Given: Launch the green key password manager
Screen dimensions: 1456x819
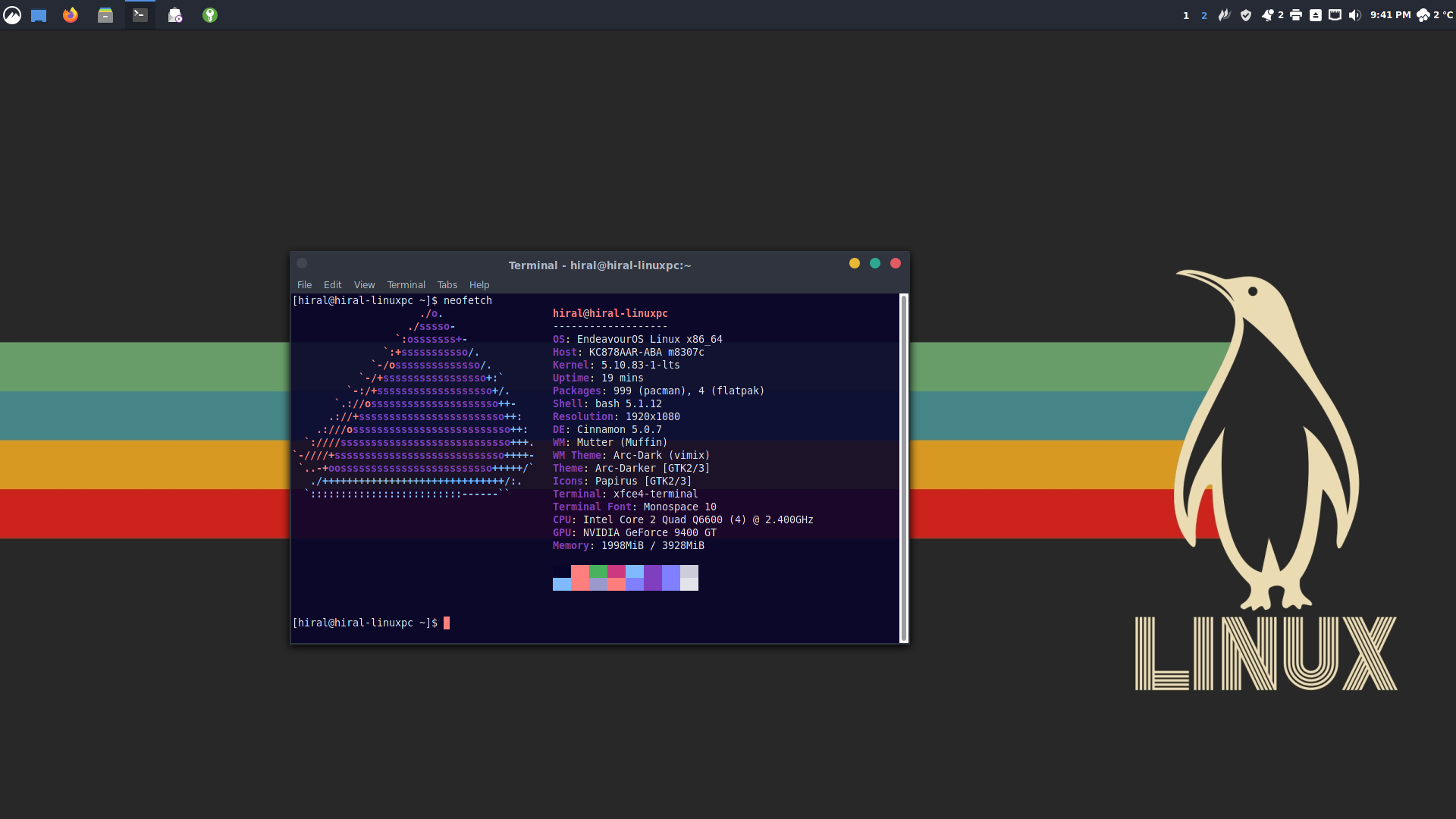Looking at the screenshot, I should 210,15.
